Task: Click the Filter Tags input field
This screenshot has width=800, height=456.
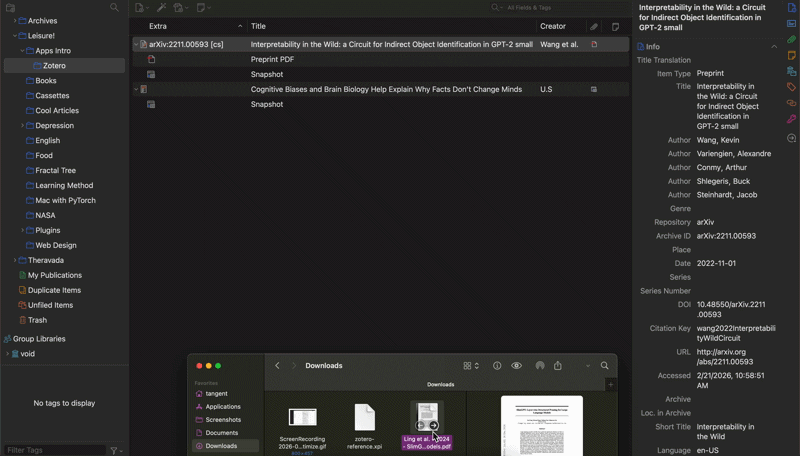Action: click(x=55, y=450)
